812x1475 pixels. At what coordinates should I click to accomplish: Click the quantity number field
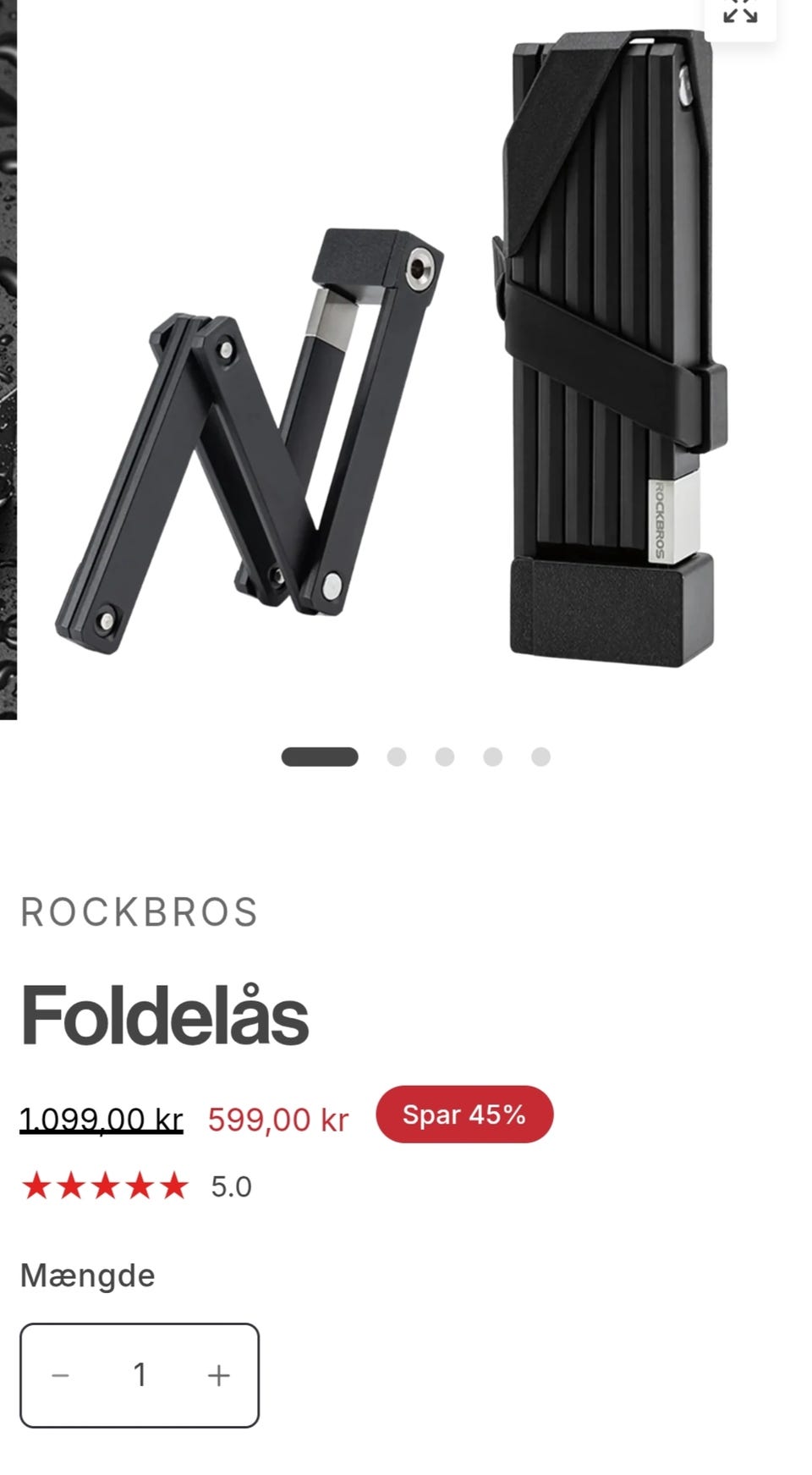click(140, 1375)
